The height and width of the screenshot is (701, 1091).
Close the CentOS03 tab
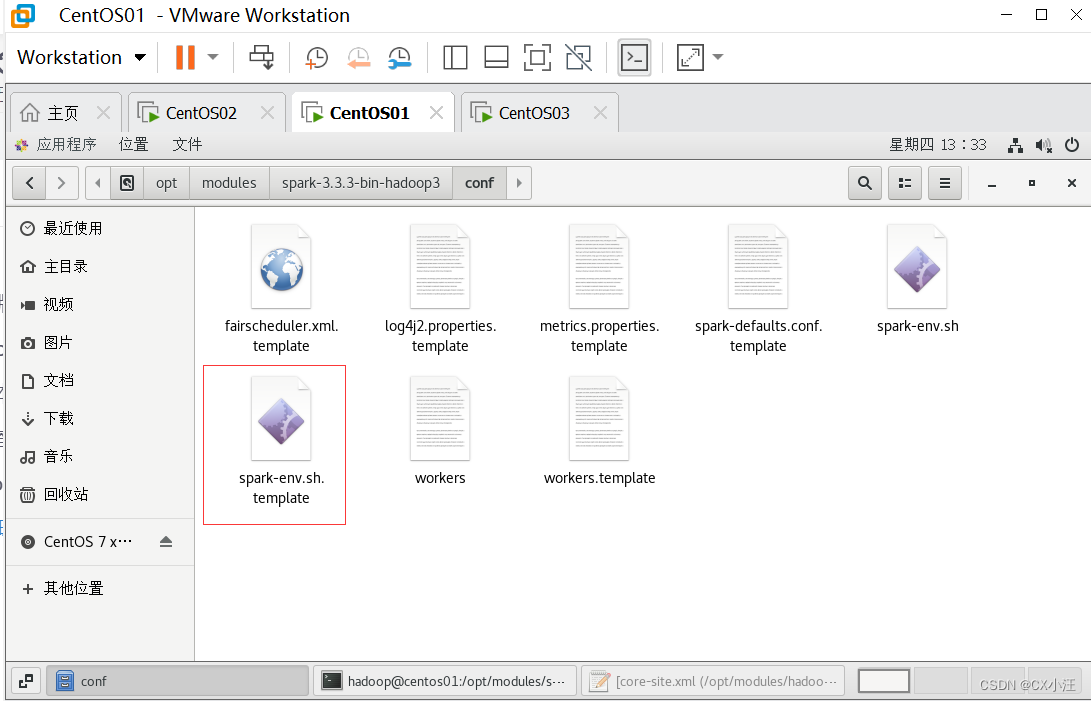pos(600,113)
